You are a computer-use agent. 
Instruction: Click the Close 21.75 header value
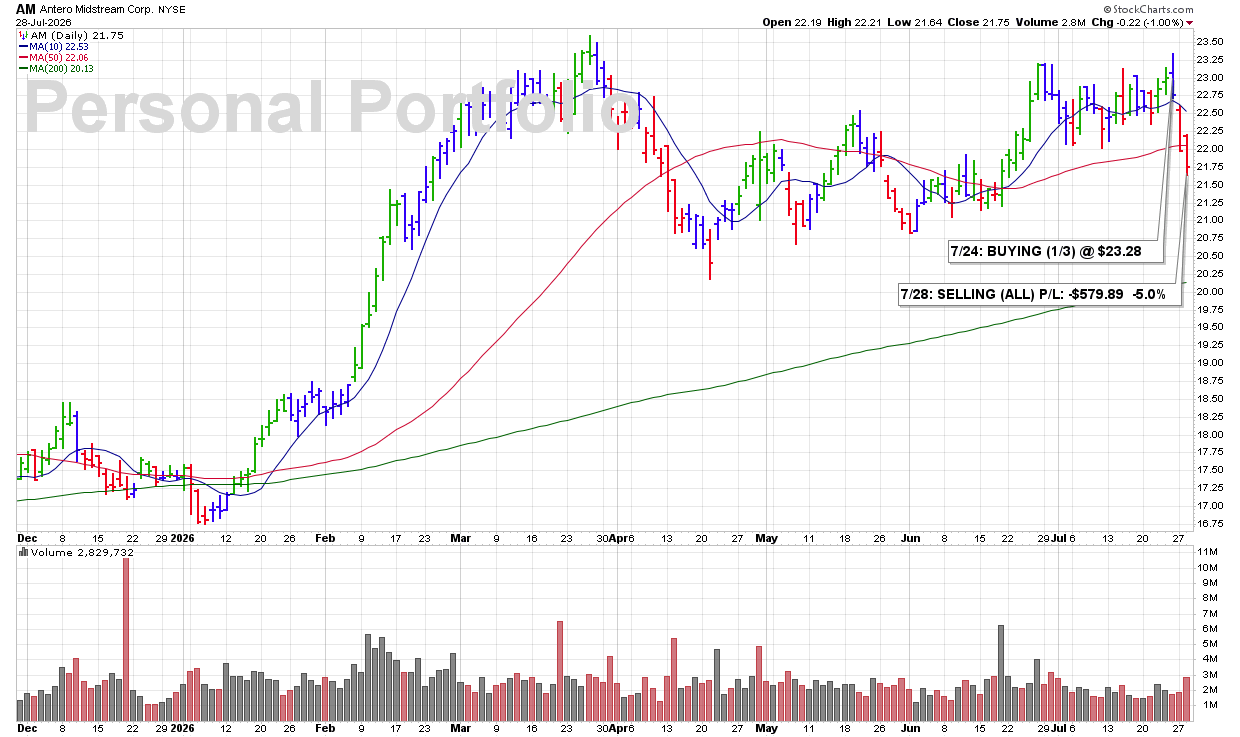click(x=979, y=22)
